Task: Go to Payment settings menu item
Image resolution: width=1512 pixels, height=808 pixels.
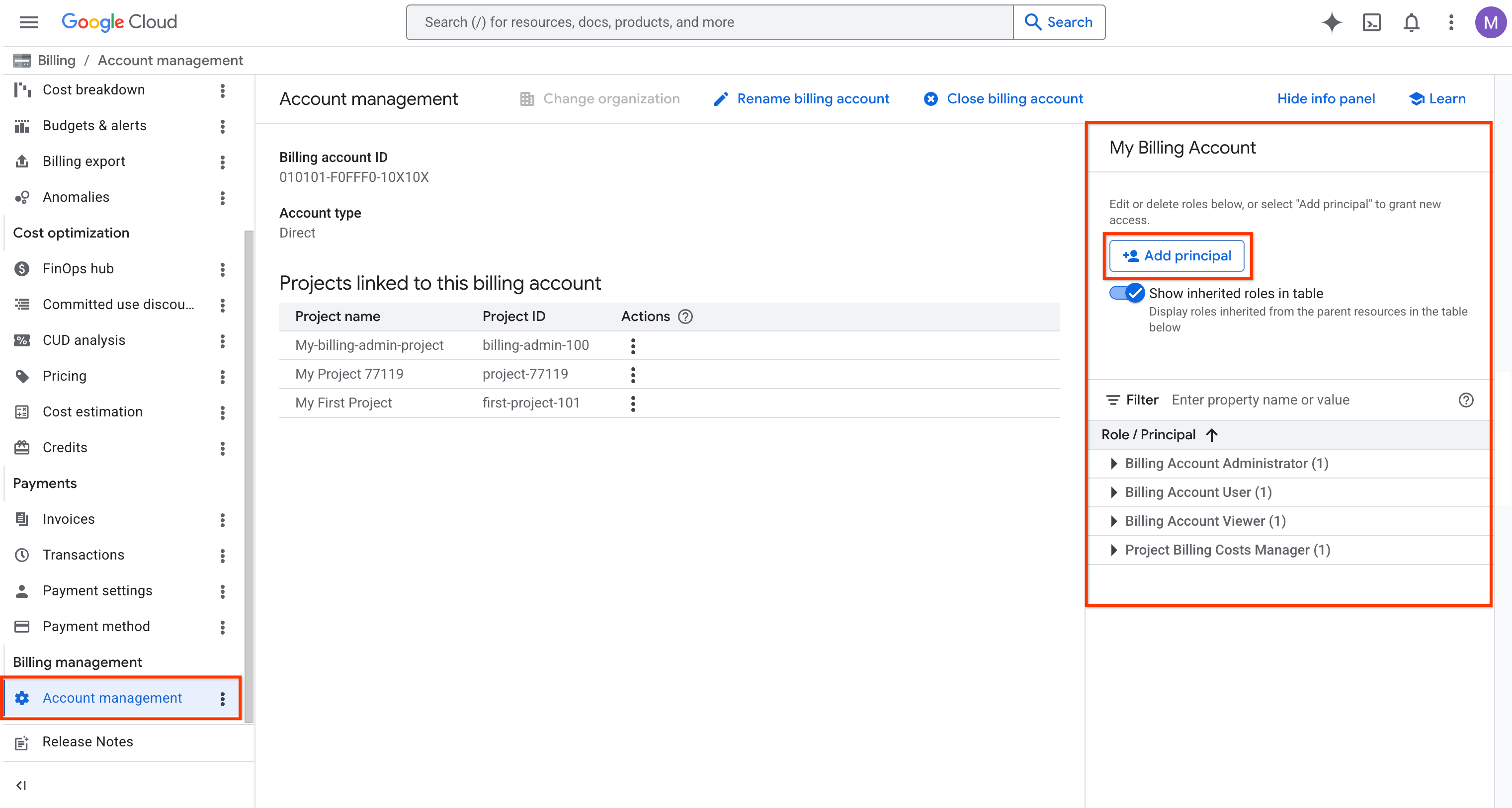Action: click(97, 590)
